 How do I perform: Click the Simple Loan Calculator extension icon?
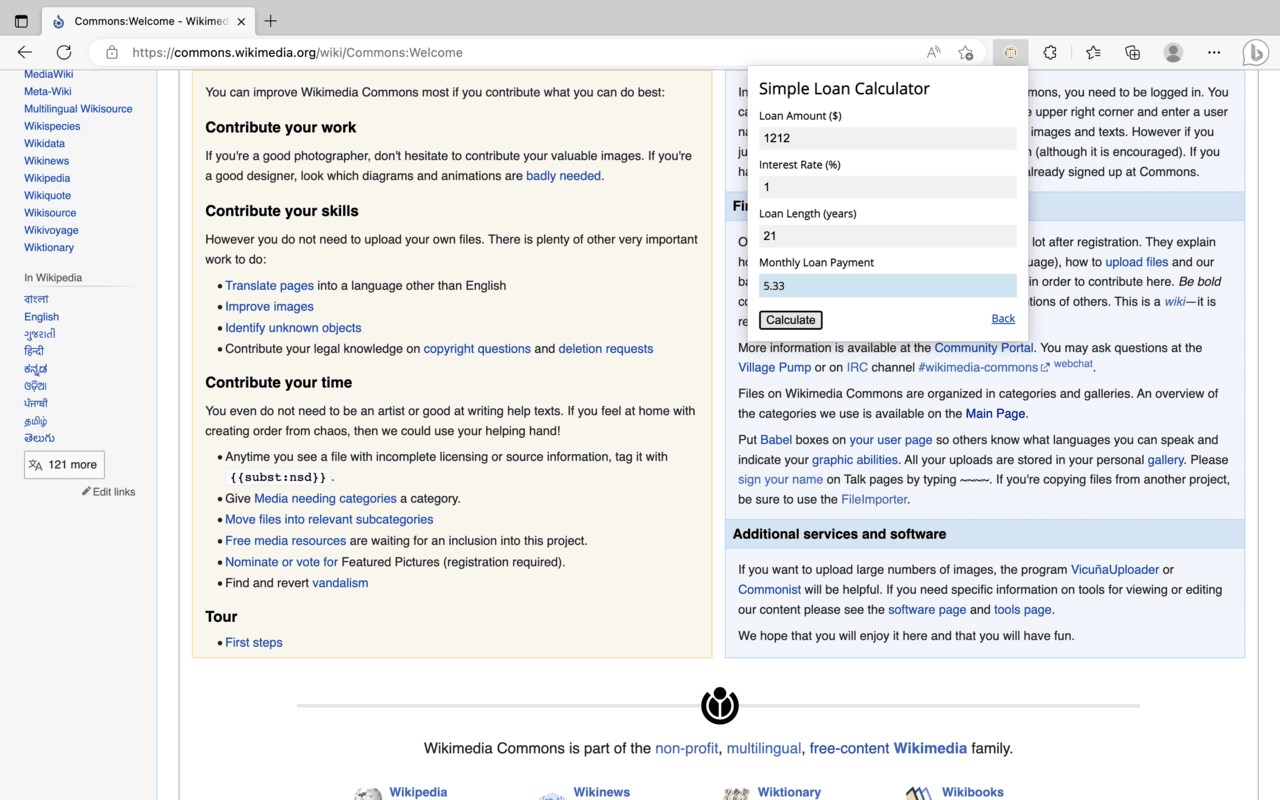click(x=1010, y=52)
